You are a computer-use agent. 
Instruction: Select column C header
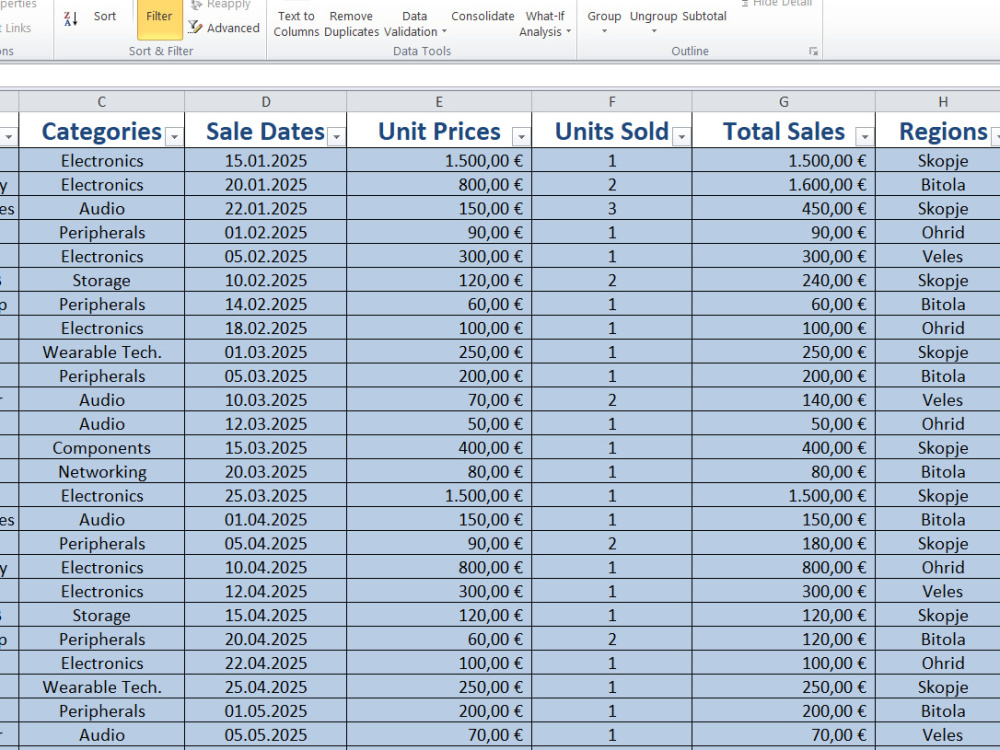(101, 101)
